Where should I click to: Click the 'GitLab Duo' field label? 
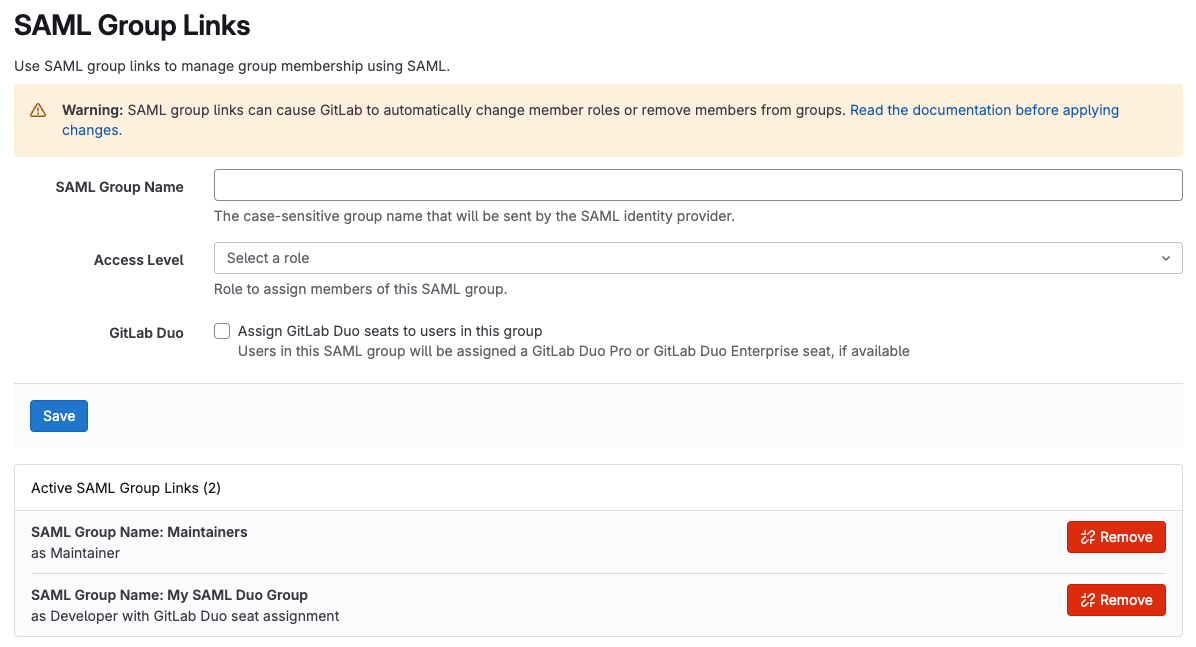click(146, 333)
